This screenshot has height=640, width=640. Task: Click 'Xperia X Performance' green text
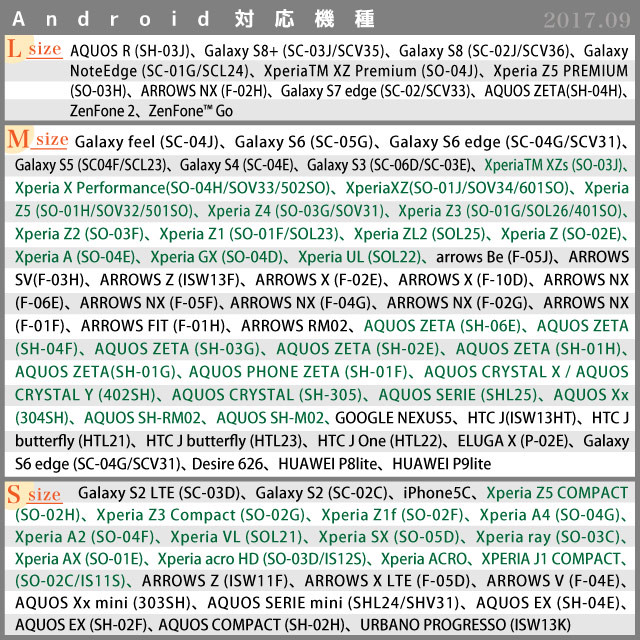[x=90, y=188]
